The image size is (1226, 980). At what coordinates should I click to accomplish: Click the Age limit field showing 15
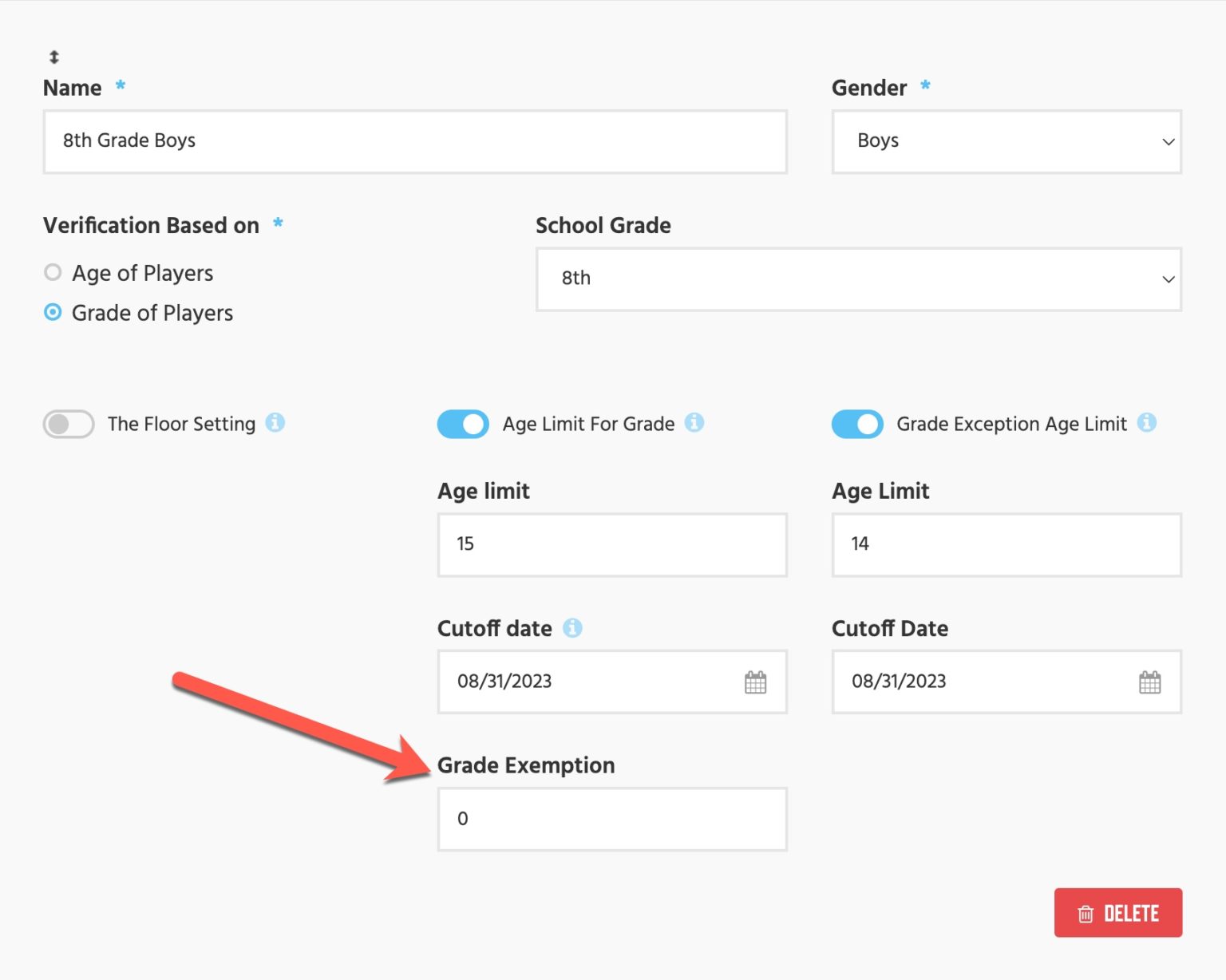coord(611,544)
